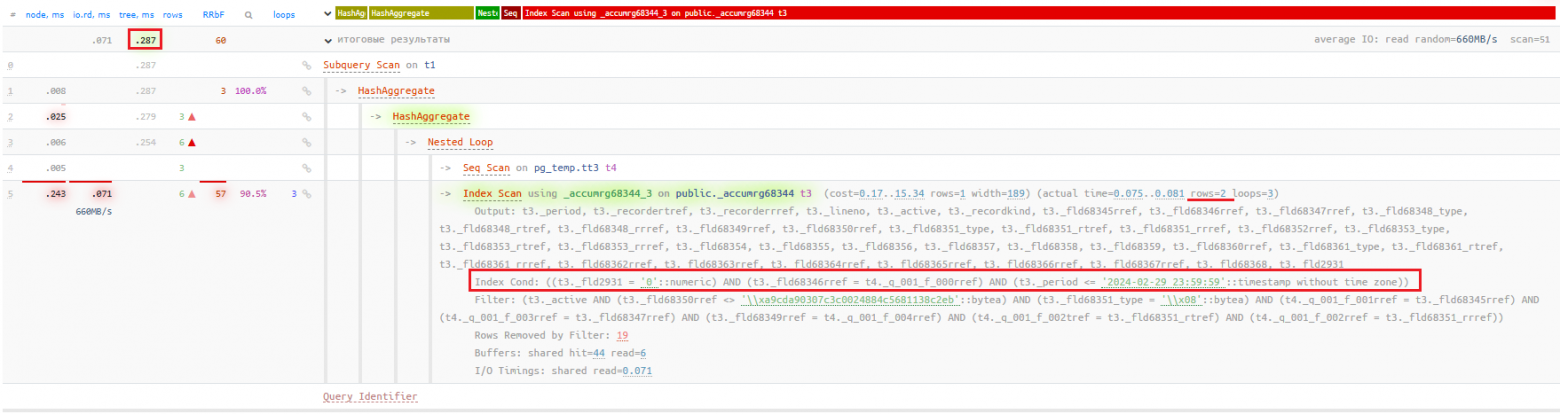The height and width of the screenshot is (414, 1560).
Task: Click 100.0% value in row 1
Action: pyautogui.click(x=250, y=91)
